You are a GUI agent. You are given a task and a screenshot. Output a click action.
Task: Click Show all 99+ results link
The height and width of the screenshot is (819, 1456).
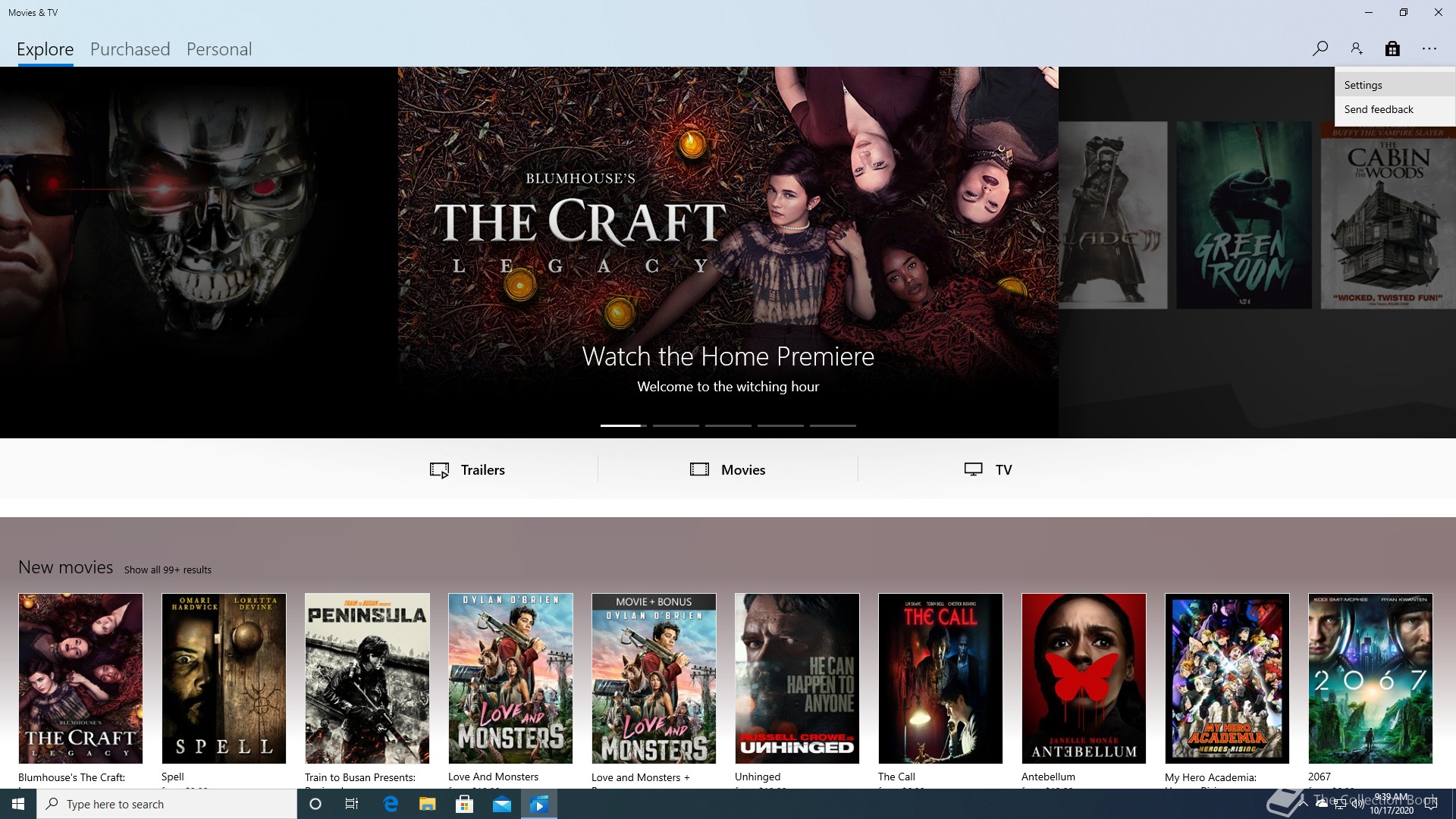click(x=168, y=570)
